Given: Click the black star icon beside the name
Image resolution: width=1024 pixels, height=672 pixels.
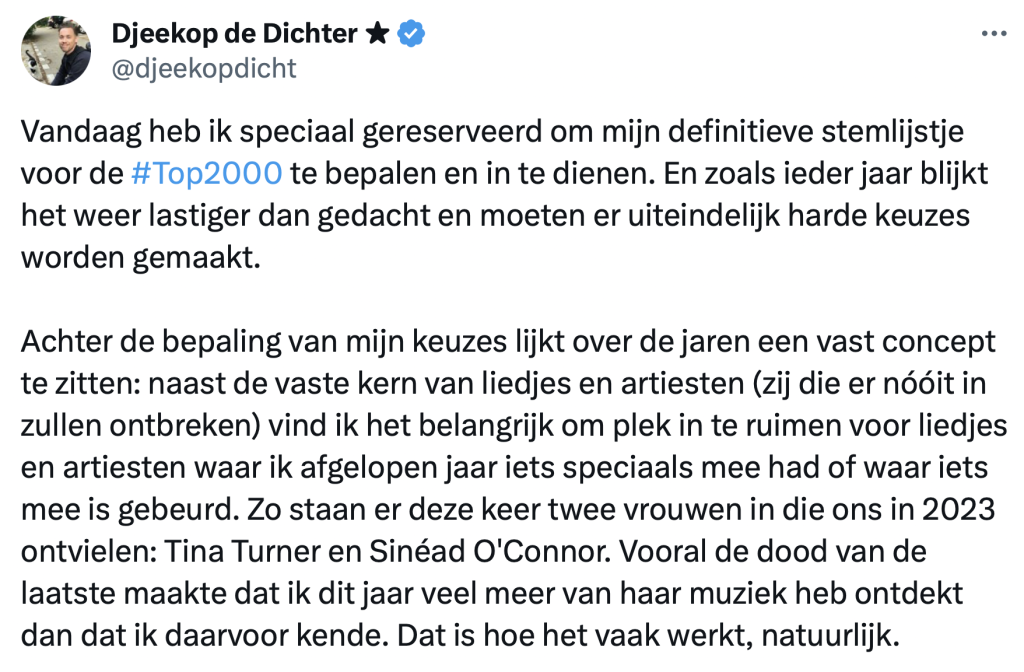Looking at the screenshot, I should click(377, 33).
